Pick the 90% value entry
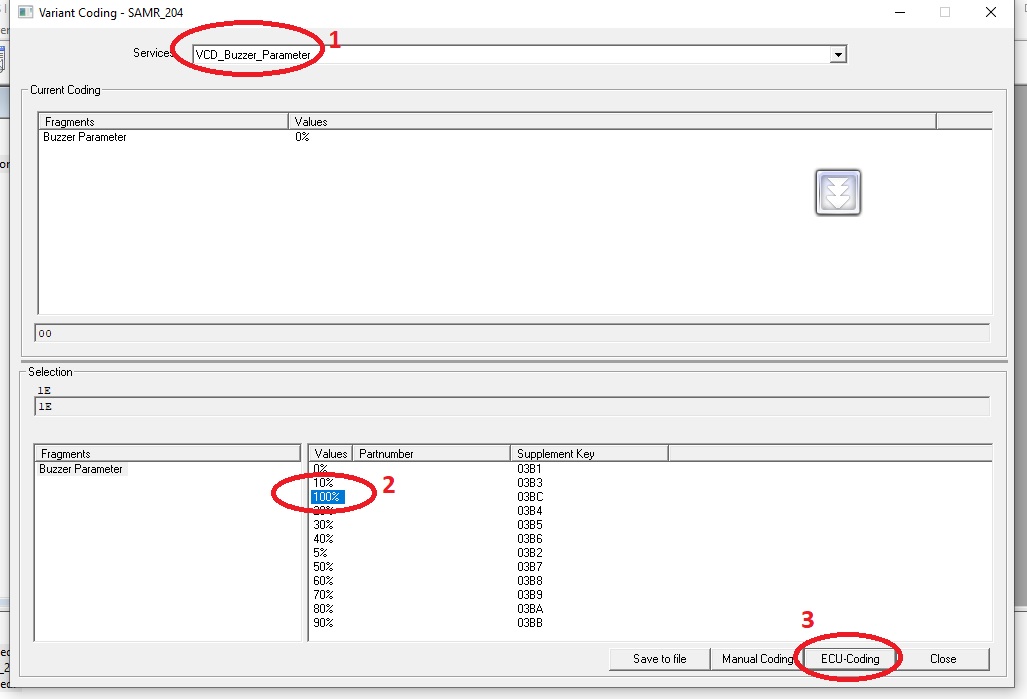The image size is (1027, 699). click(x=323, y=623)
